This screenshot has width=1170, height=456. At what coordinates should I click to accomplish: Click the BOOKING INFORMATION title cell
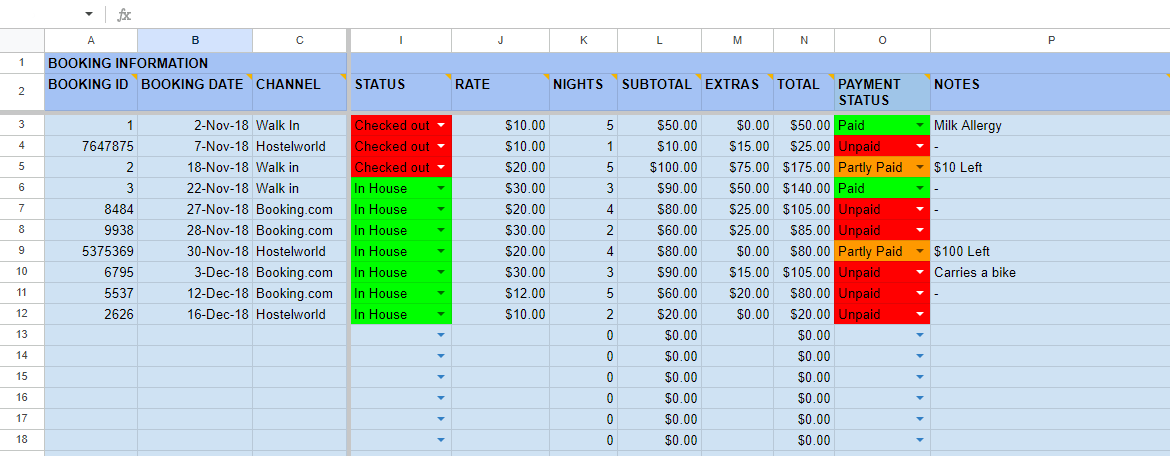coord(196,63)
